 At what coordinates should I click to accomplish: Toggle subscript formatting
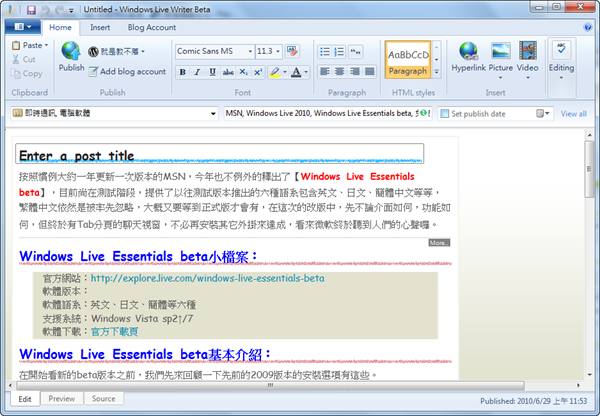point(243,72)
